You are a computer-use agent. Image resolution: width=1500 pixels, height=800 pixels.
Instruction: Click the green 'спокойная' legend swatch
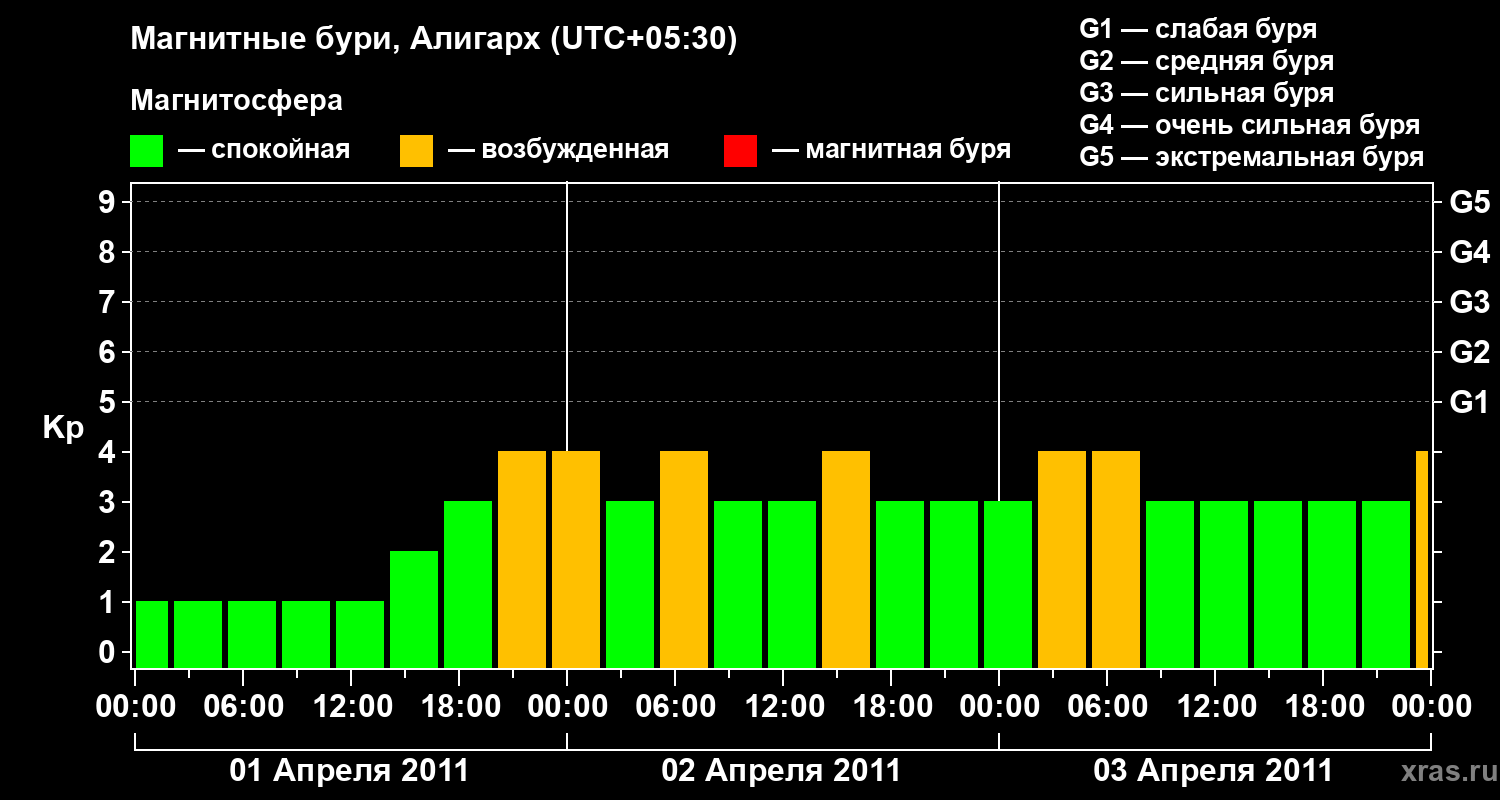click(147, 151)
